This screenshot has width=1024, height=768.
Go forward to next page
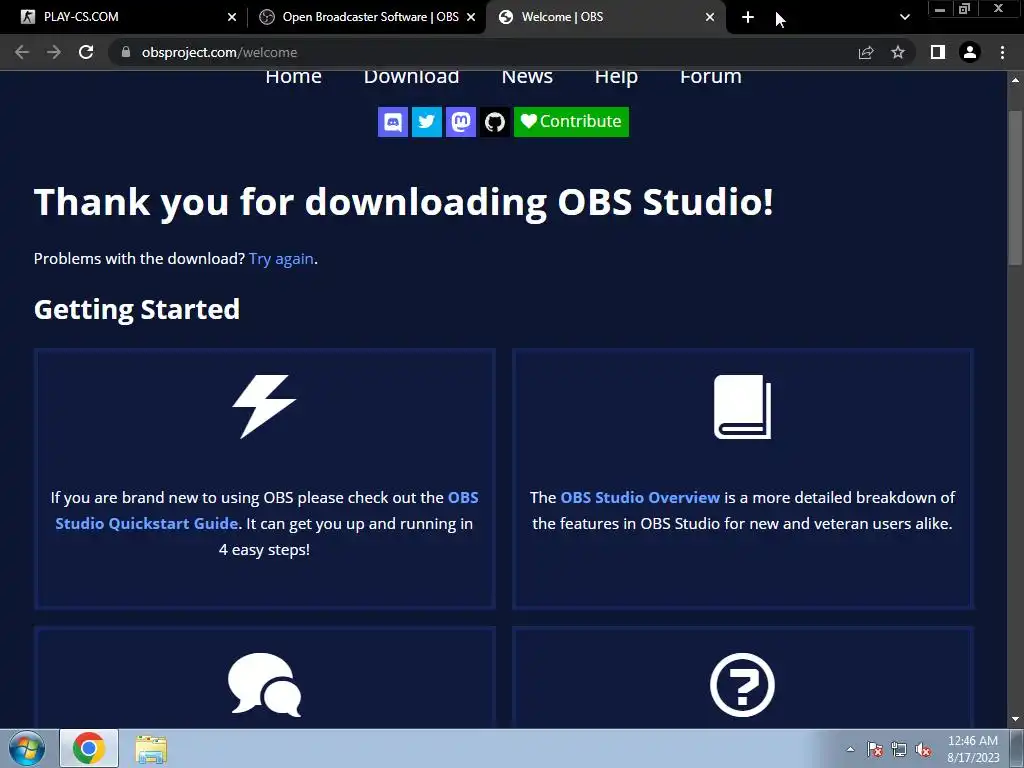pos(54,52)
